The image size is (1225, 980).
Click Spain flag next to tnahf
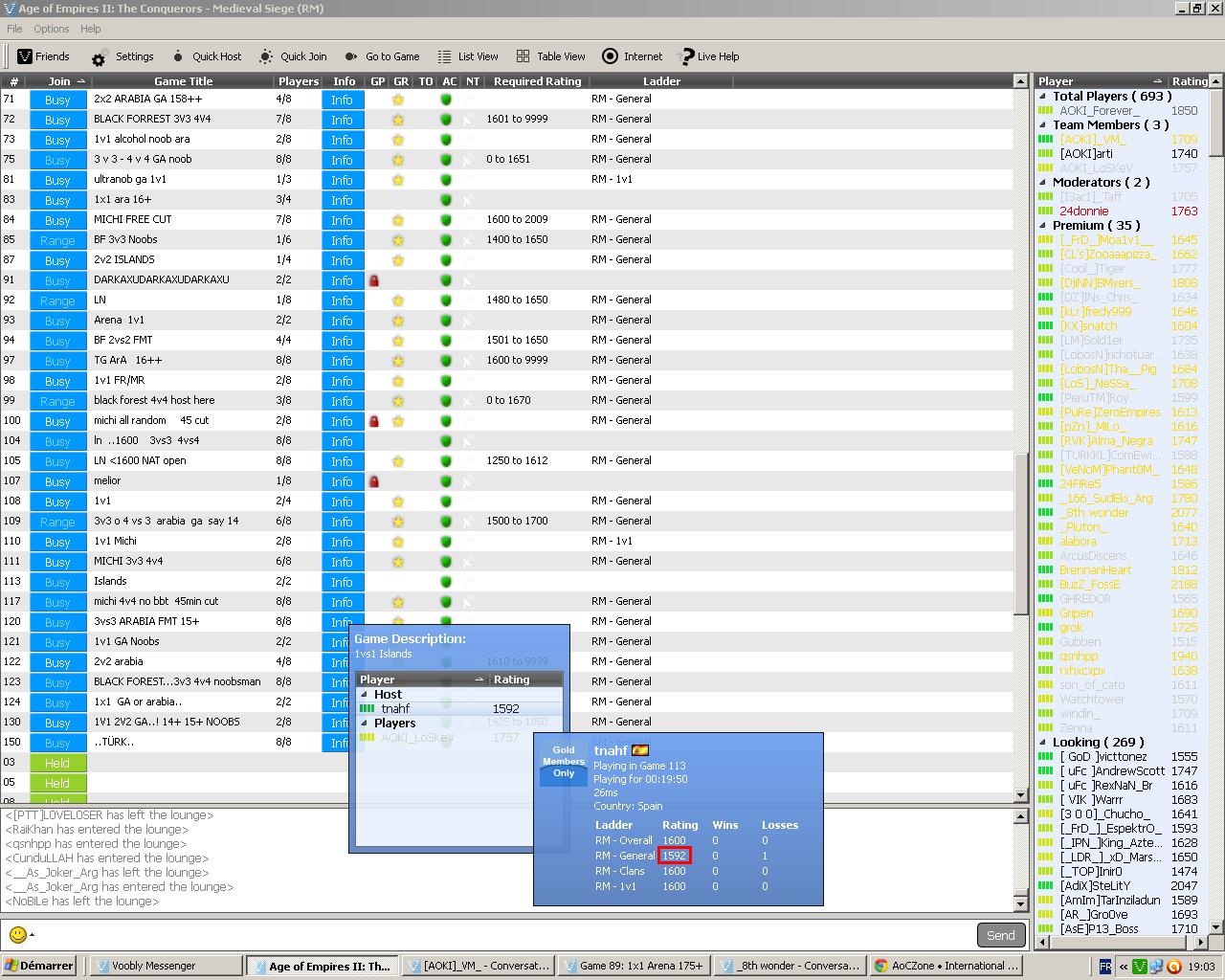tap(640, 750)
